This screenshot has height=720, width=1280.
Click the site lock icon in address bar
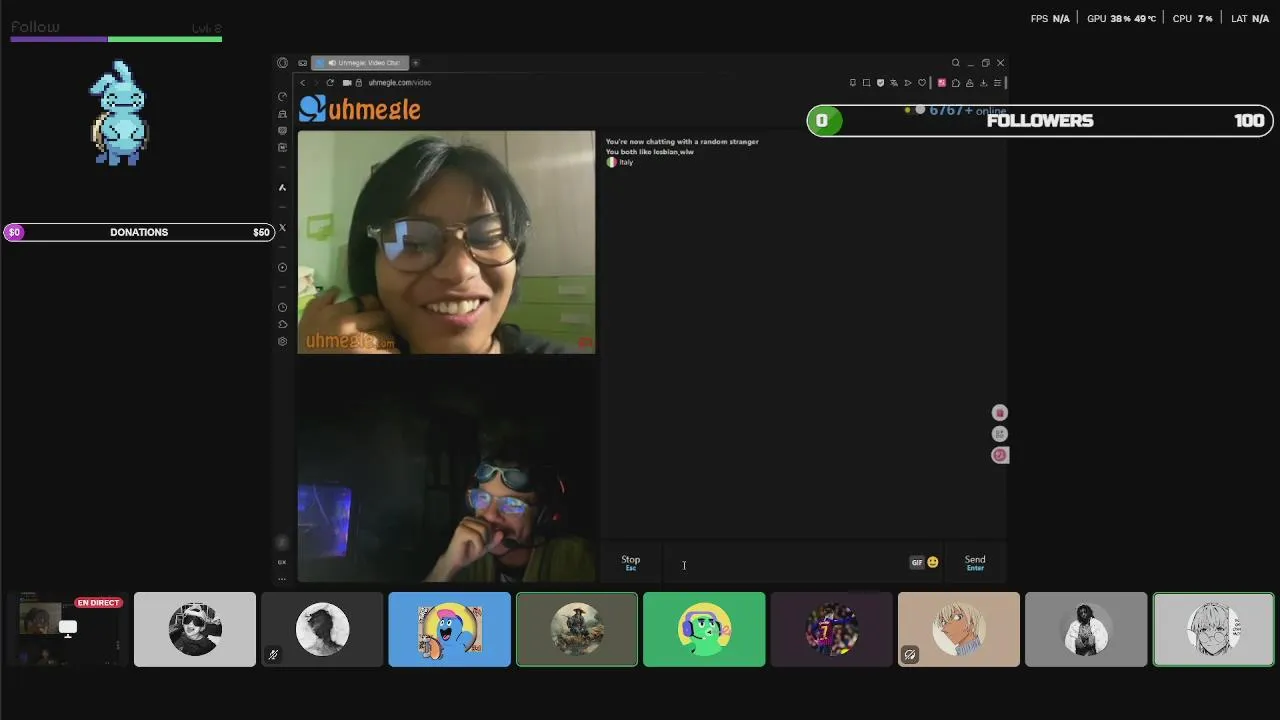coord(360,83)
